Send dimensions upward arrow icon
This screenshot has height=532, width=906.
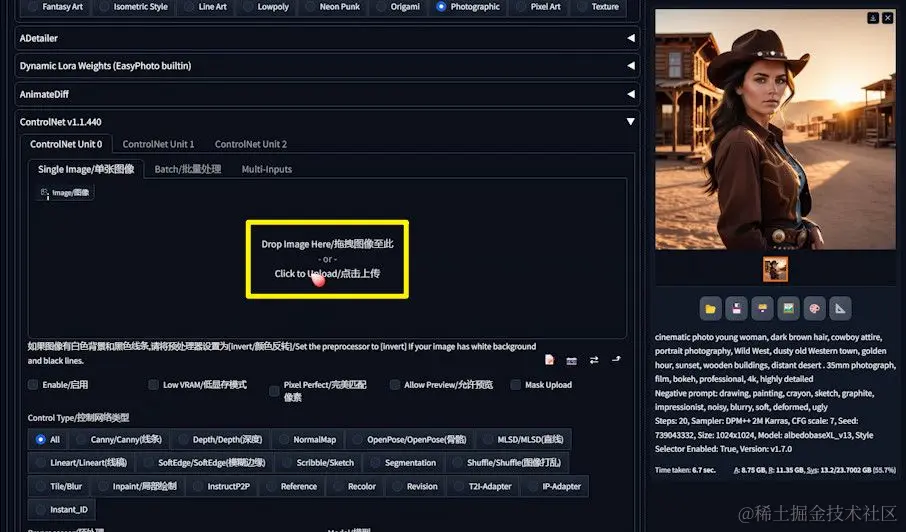click(x=617, y=359)
